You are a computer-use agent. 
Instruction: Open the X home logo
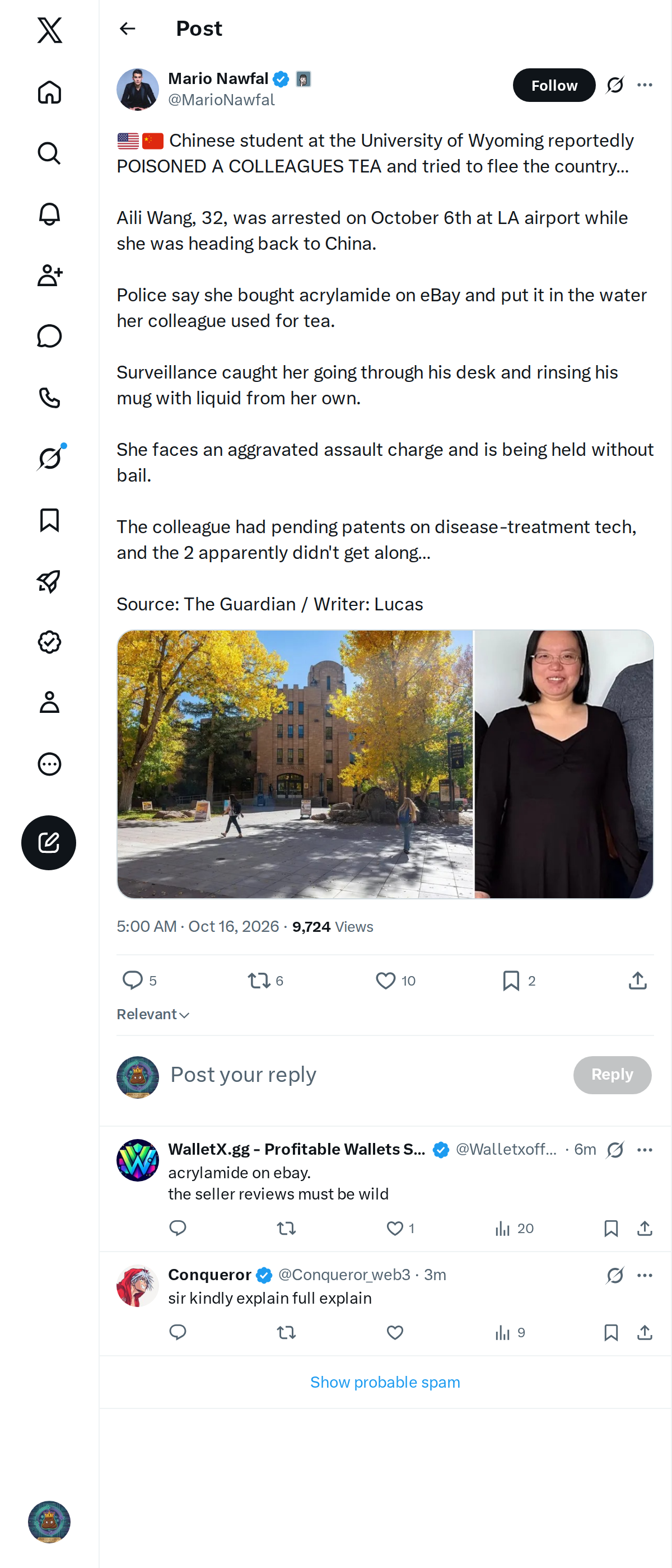click(x=49, y=30)
